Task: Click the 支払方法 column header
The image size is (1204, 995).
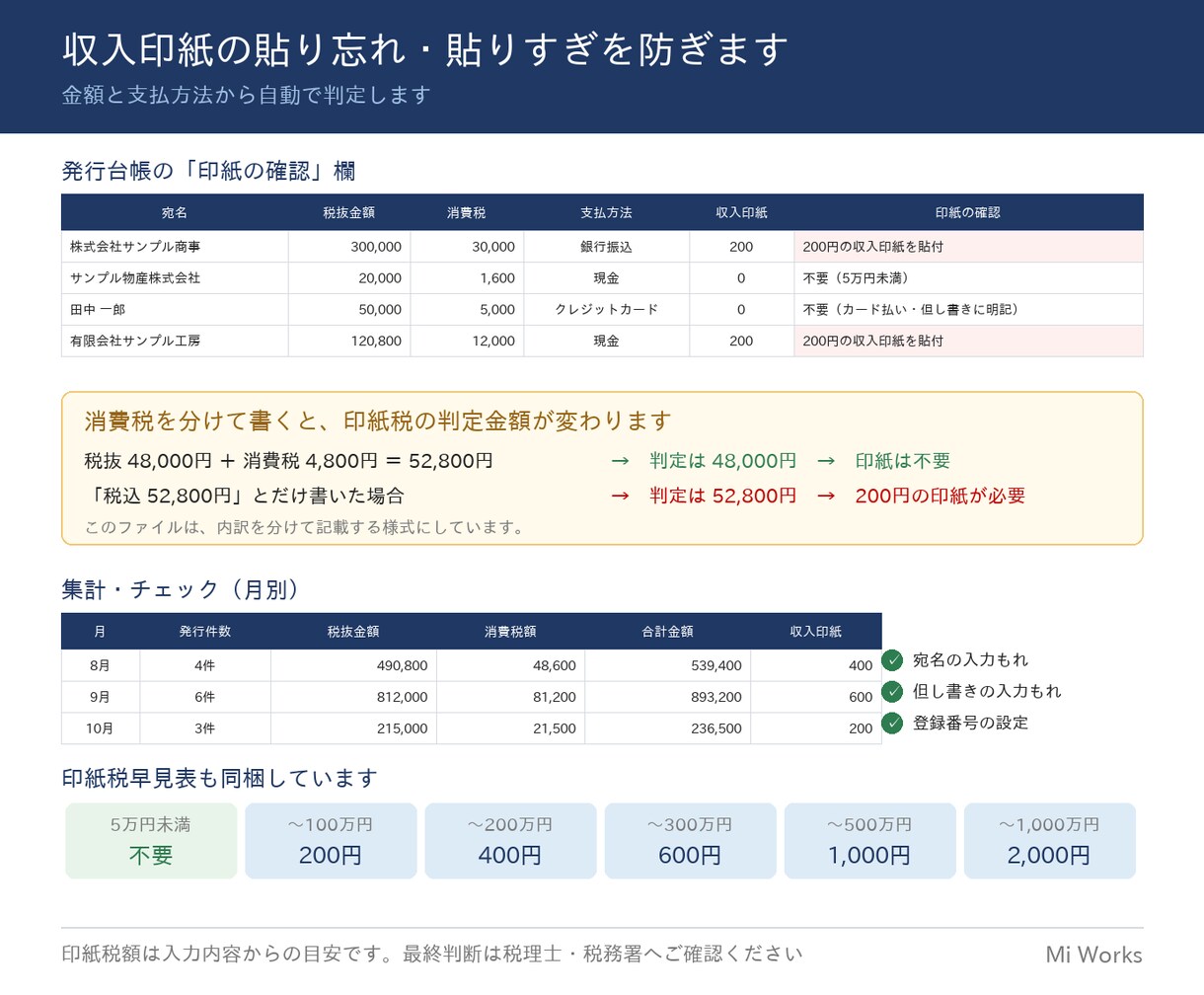Action: (x=606, y=212)
